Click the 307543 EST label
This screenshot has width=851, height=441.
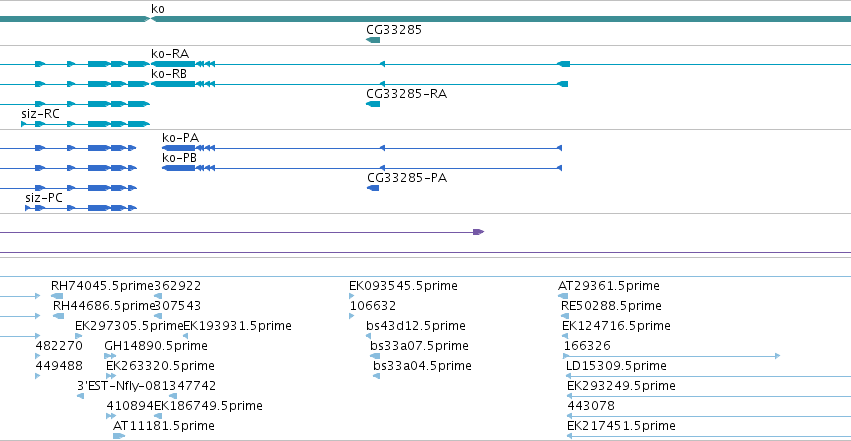pyautogui.click(x=179, y=306)
